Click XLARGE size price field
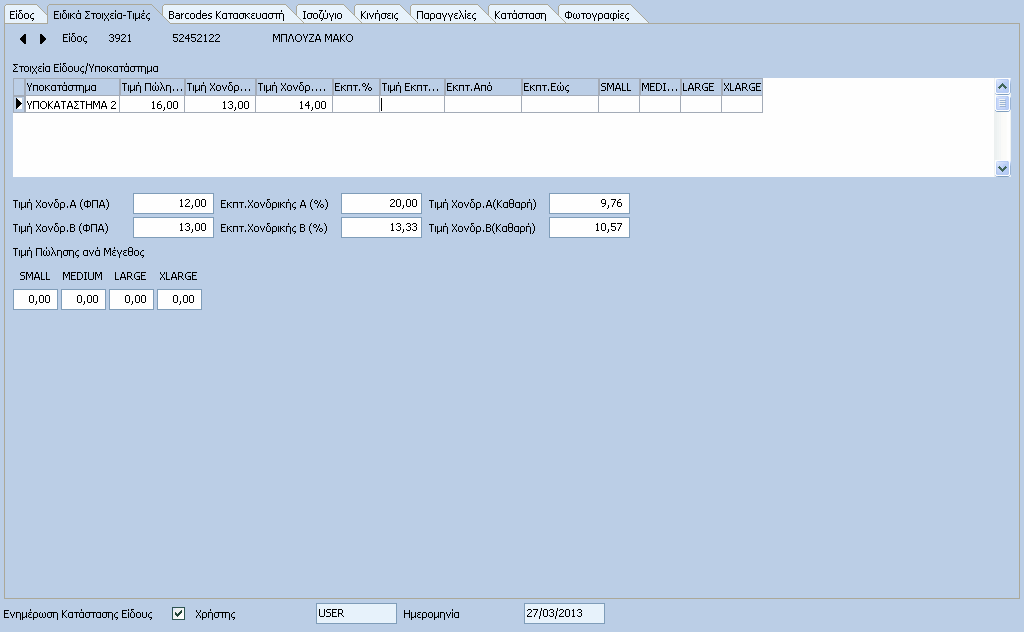Viewport: 1024px width, 632px height. coord(180,299)
